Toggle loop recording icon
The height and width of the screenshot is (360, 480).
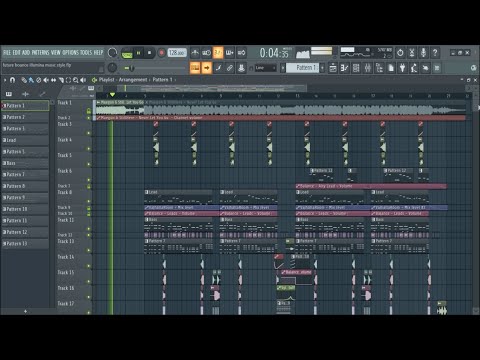coord(241,53)
